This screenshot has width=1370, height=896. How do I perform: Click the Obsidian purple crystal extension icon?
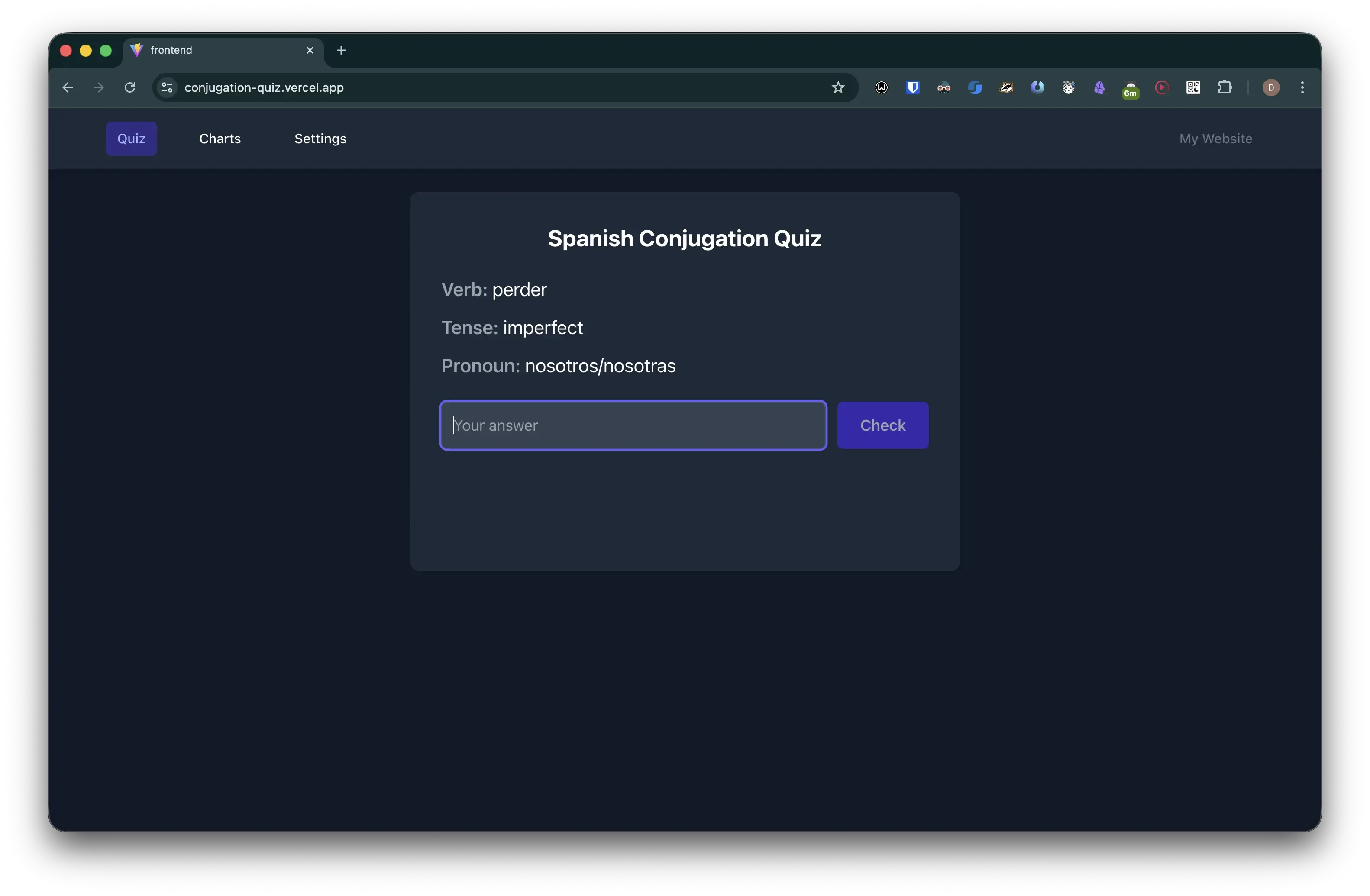(x=1099, y=87)
